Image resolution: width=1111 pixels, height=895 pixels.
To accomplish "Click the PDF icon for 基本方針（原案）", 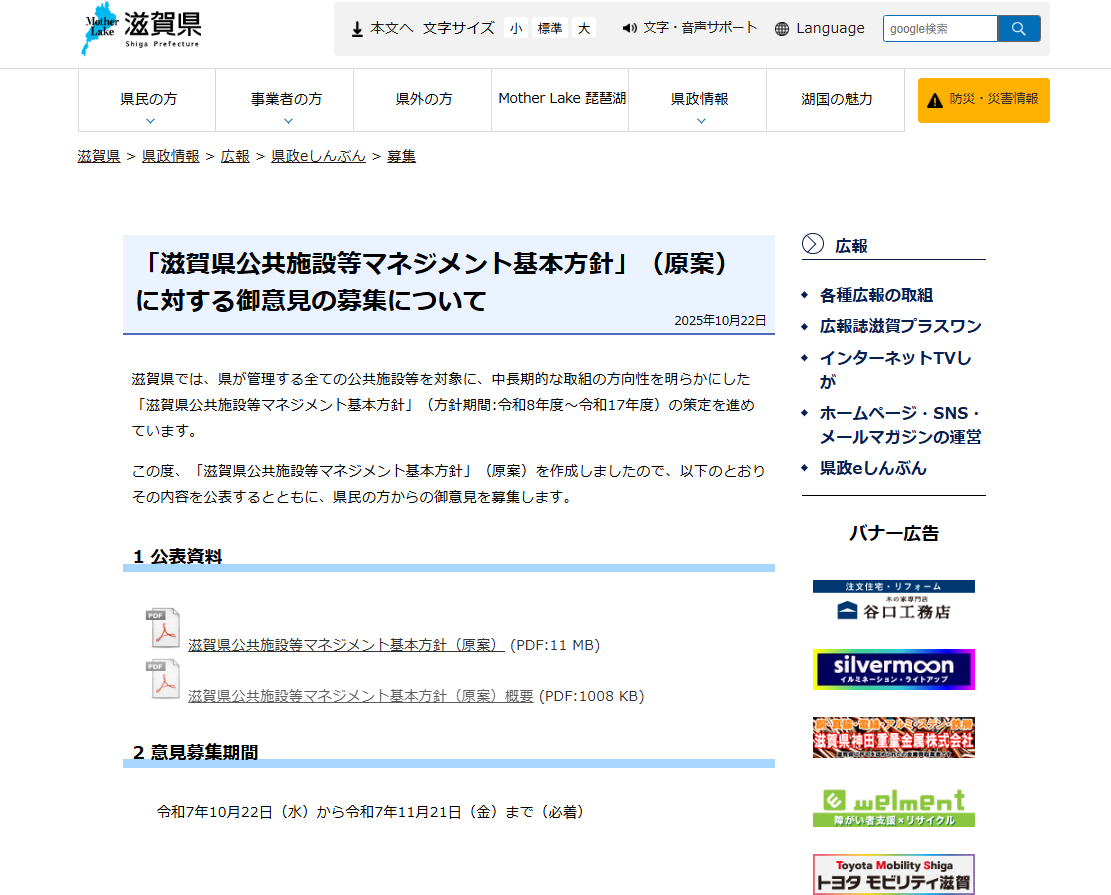I will (163, 630).
